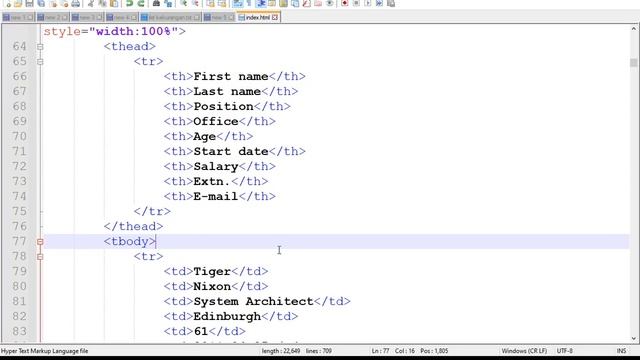Toggle Show All Characters pilcrow icon
640x360 pixels.
[249, 4]
